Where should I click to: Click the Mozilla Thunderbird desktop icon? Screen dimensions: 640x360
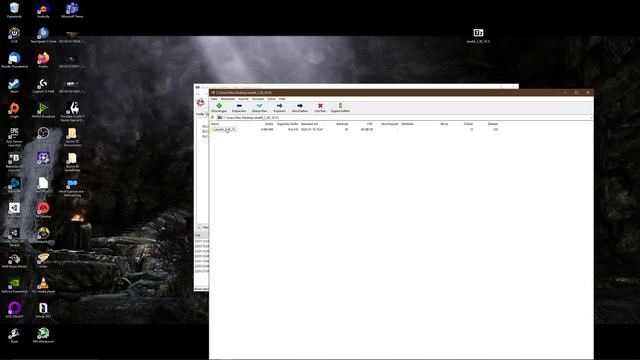coord(14,58)
